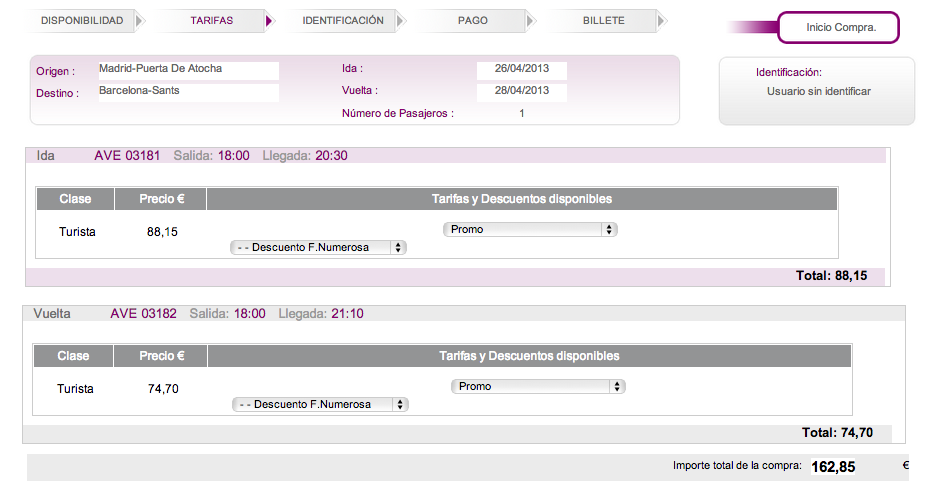The width and height of the screenshot is (929, 482).
Task: Click the Ida date 26/04/2013 field
Action: coord(522,70)
